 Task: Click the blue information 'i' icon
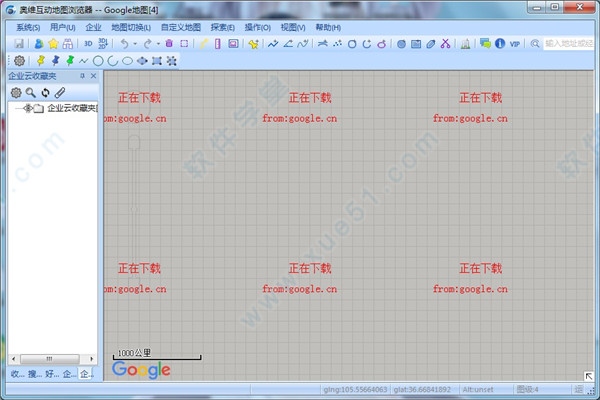click(500, 43)
